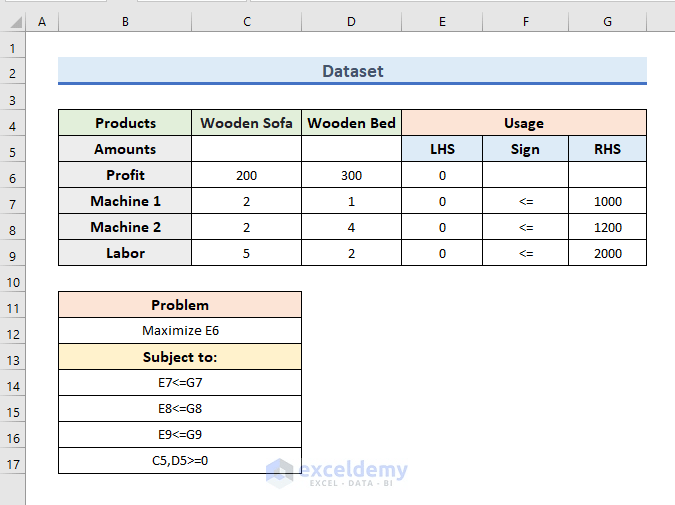Select column F header
The image size is (675, 505).
click(526, 22)
